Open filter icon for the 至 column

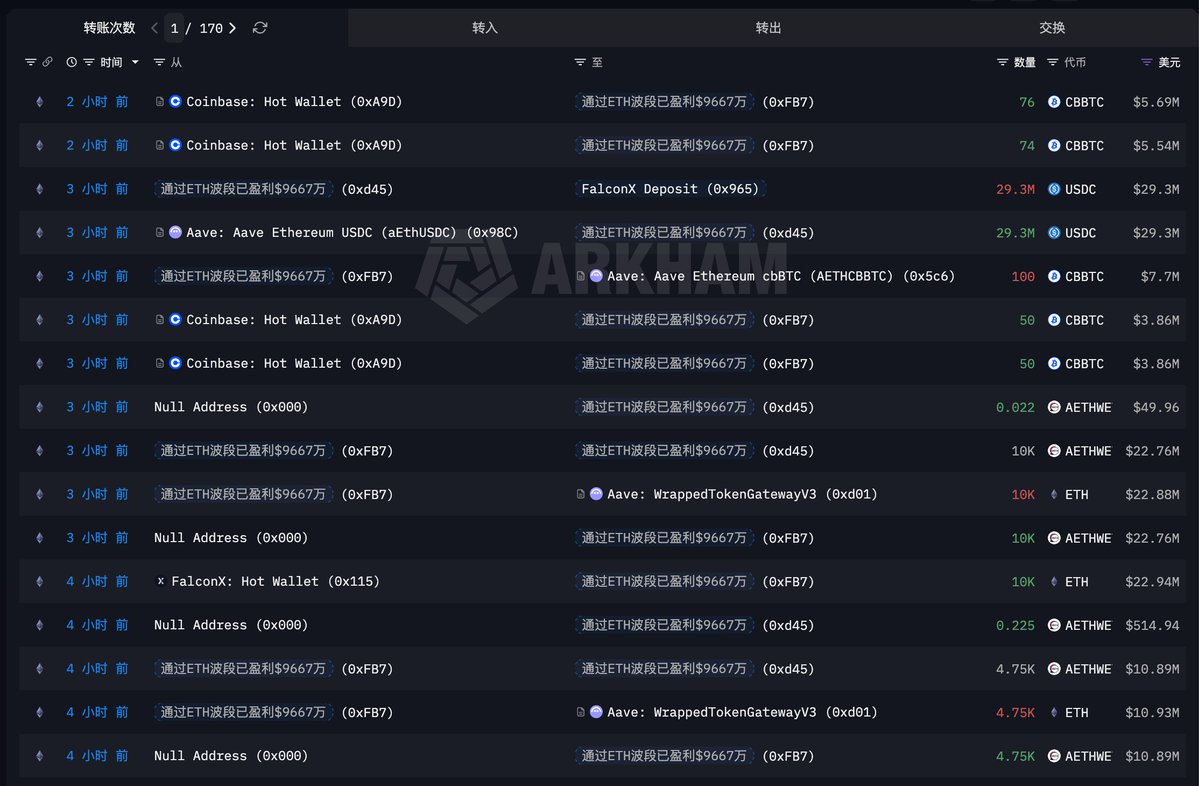(x=580, y=62)
